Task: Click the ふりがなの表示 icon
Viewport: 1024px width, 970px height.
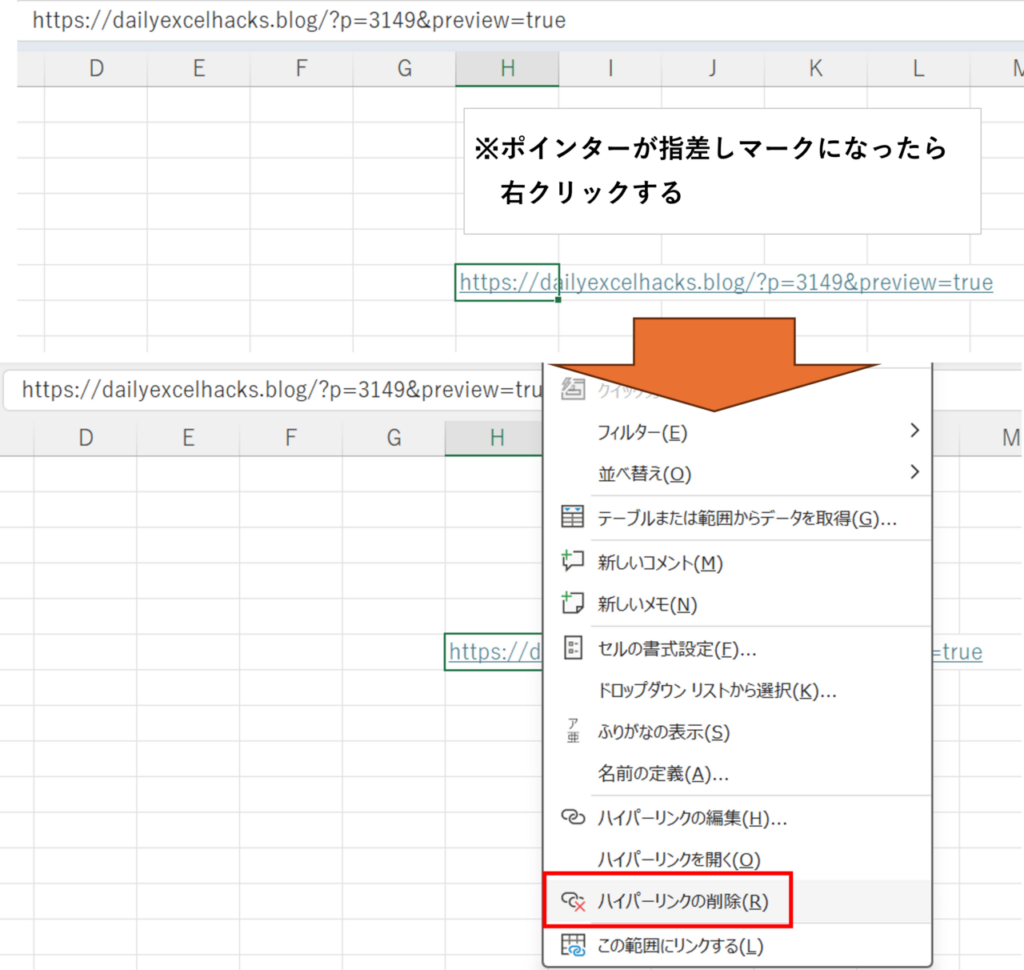Action: pyautogui.click(x=573, y=732)
